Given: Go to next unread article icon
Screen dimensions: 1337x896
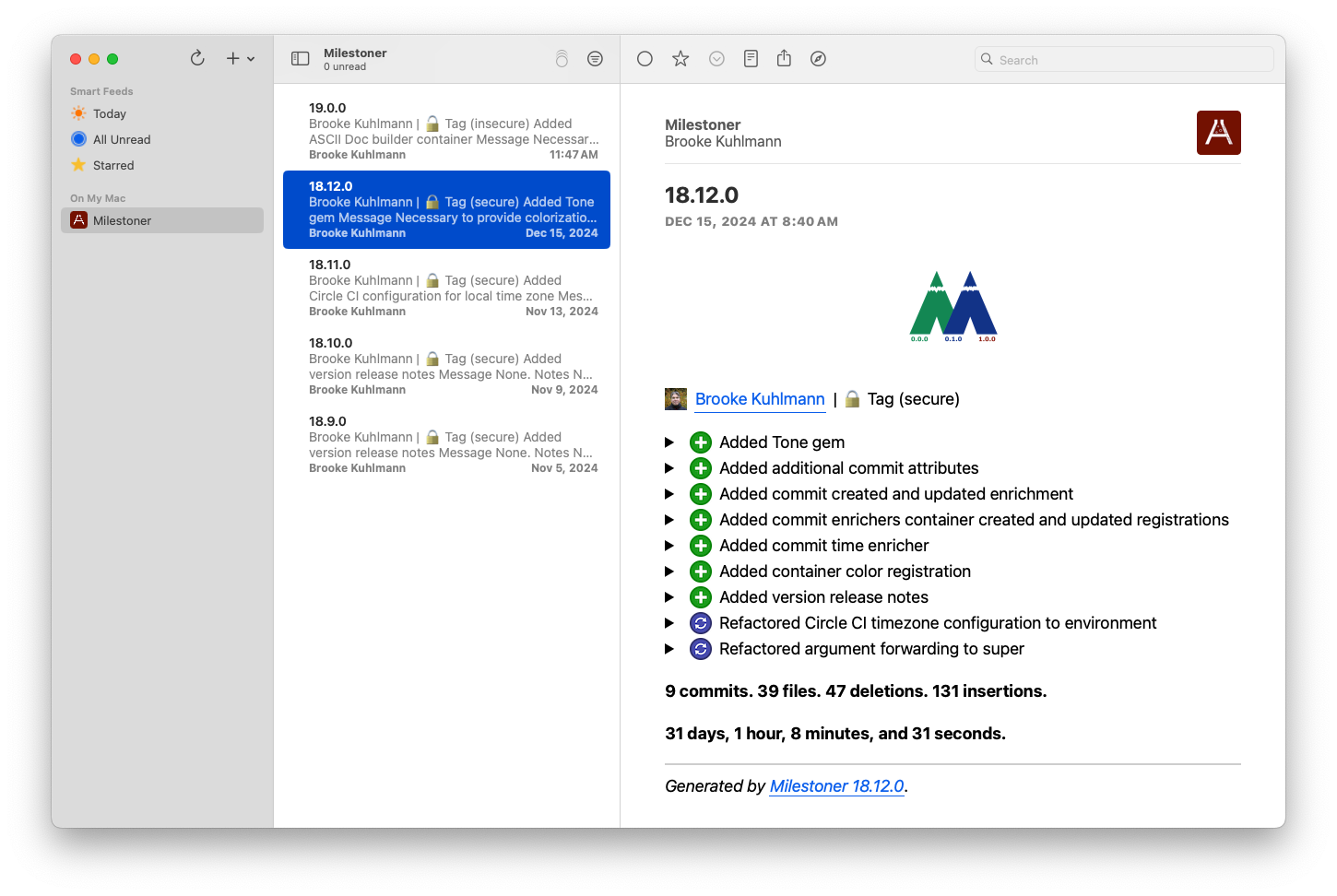Looking at the screenshot, I should (x=716, y=59).
